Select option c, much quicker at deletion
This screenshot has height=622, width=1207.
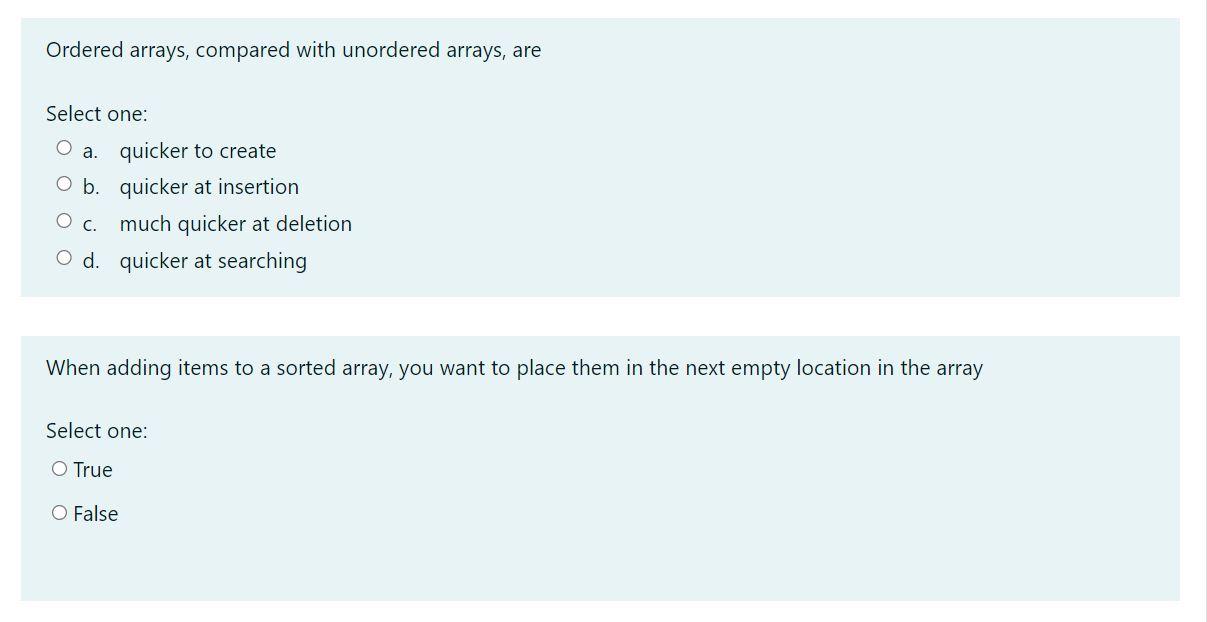pyautogui.click(x=63, y=219)
